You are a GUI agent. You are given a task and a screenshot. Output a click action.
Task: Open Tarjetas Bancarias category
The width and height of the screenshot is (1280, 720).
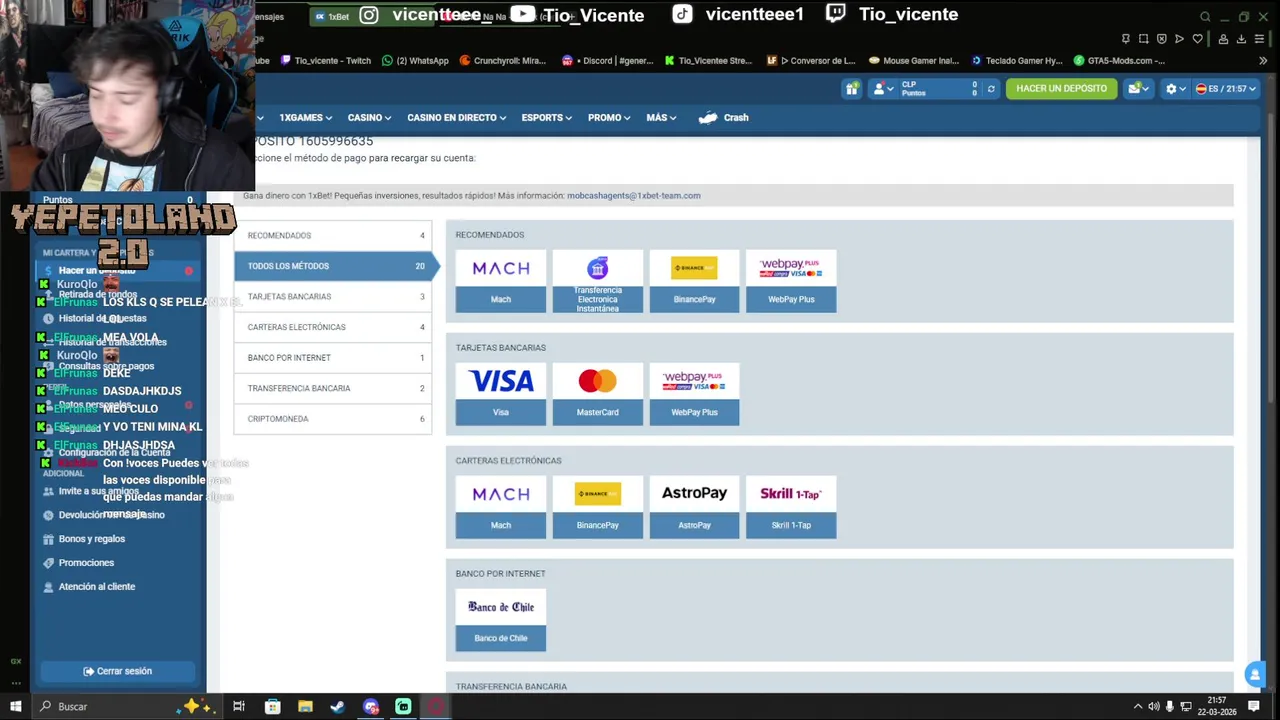(x=333, y=297)
